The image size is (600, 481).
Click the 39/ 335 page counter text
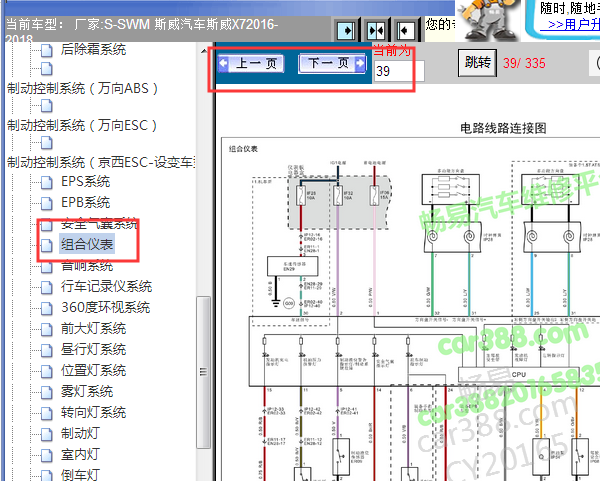[x=524, y=63]
